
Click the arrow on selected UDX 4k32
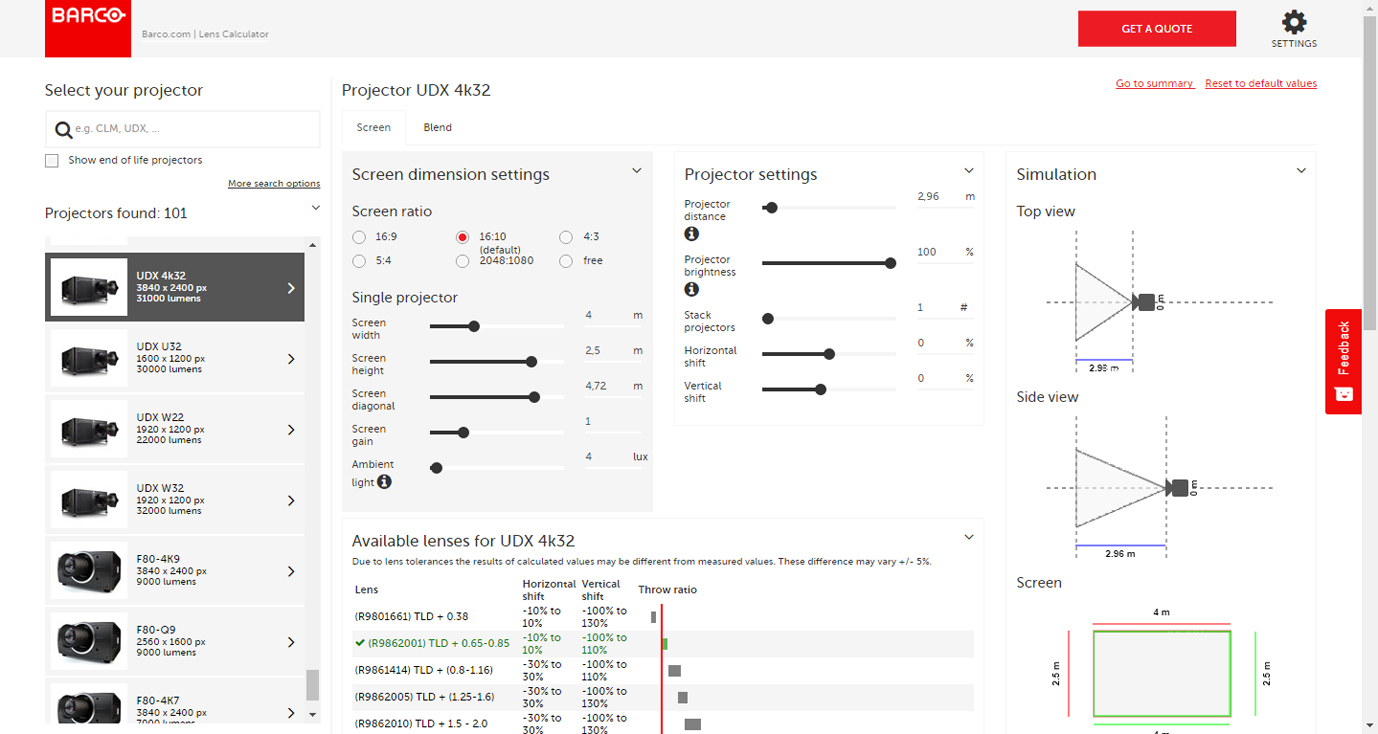click(291, 288)
